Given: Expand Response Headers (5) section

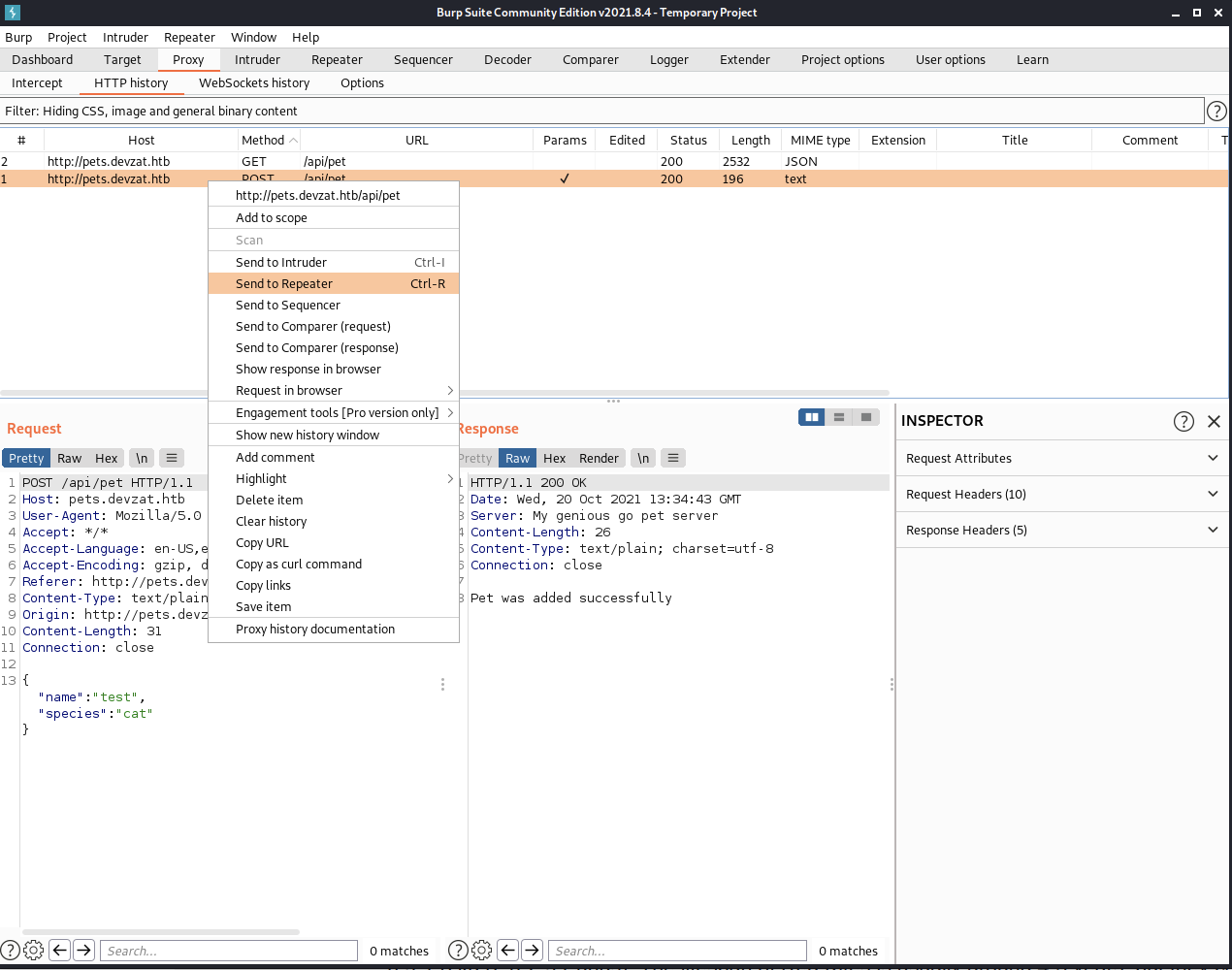Looking at the screenshot, I should (1062, 530).
